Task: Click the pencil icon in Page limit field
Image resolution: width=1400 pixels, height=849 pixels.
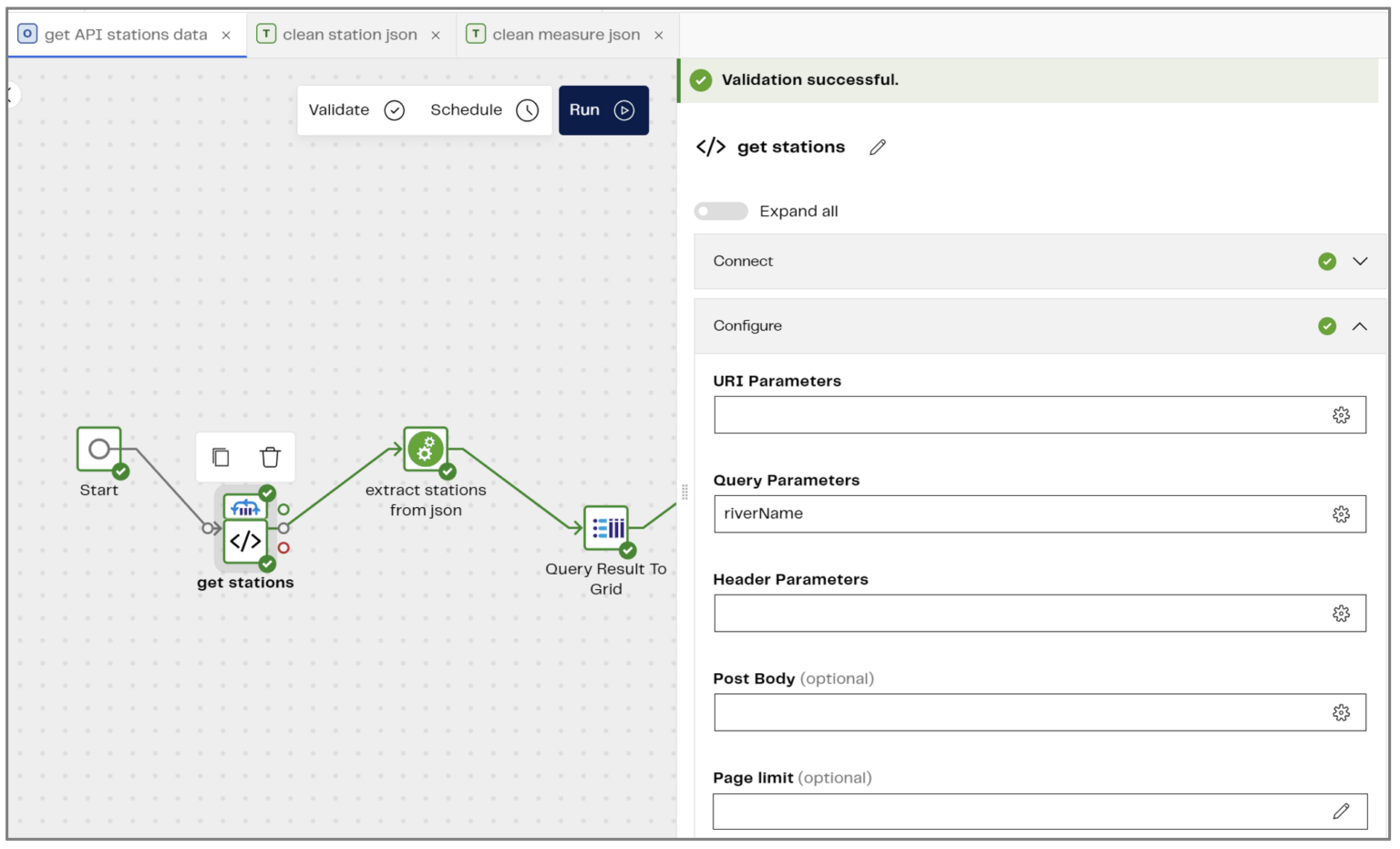Action: click(x=1341, y=811)
